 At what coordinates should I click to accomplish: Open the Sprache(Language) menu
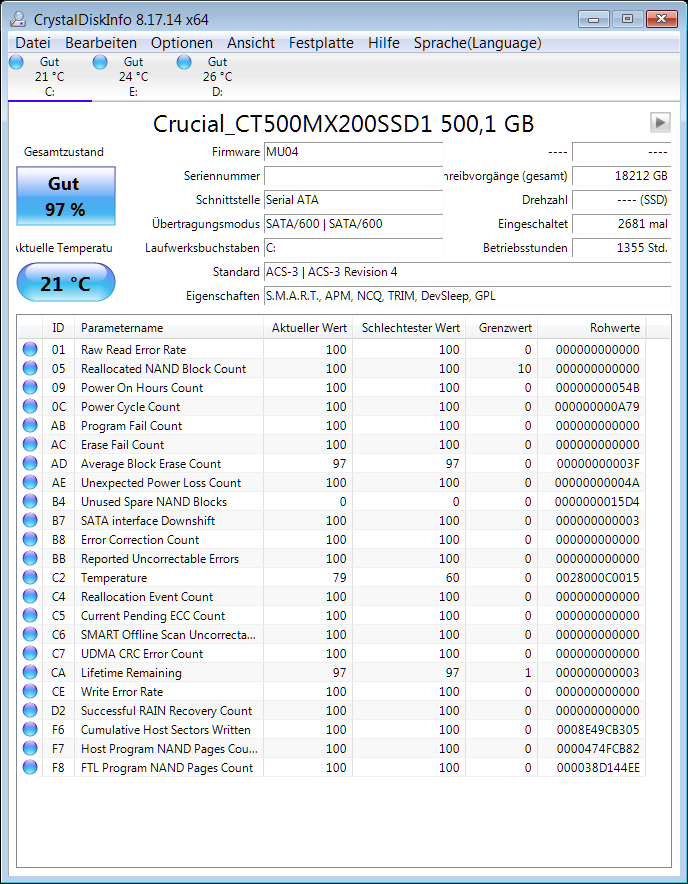[x=478, y=43]
